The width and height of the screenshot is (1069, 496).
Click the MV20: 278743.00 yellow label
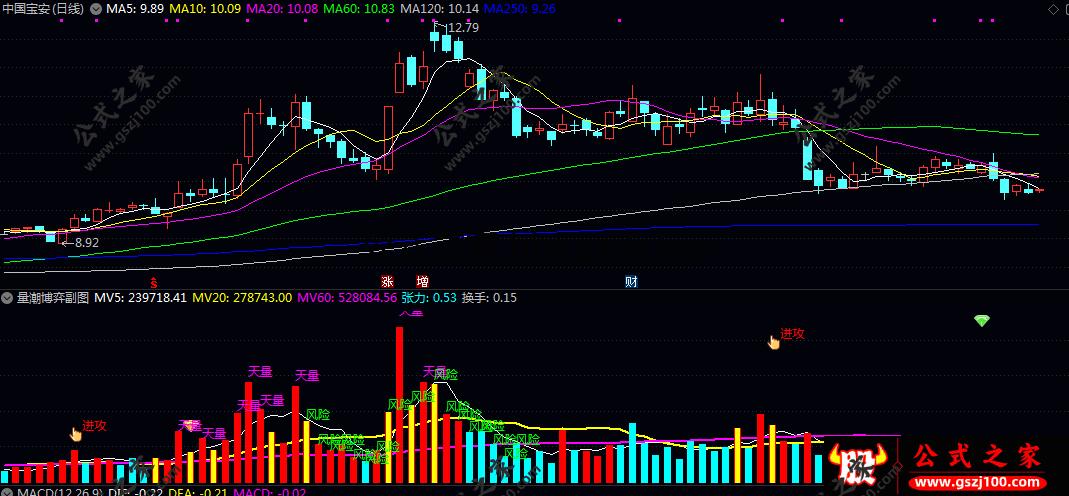pos(242,298)
